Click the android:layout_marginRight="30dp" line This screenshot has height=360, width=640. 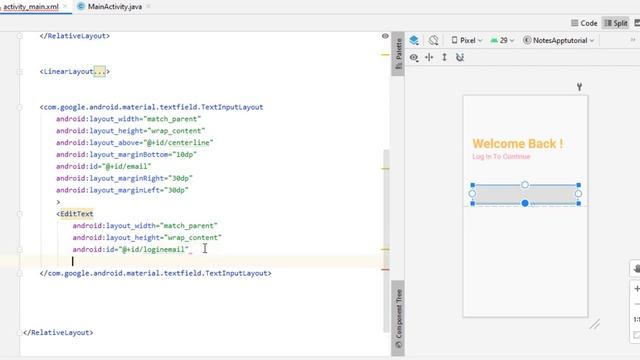124,178
